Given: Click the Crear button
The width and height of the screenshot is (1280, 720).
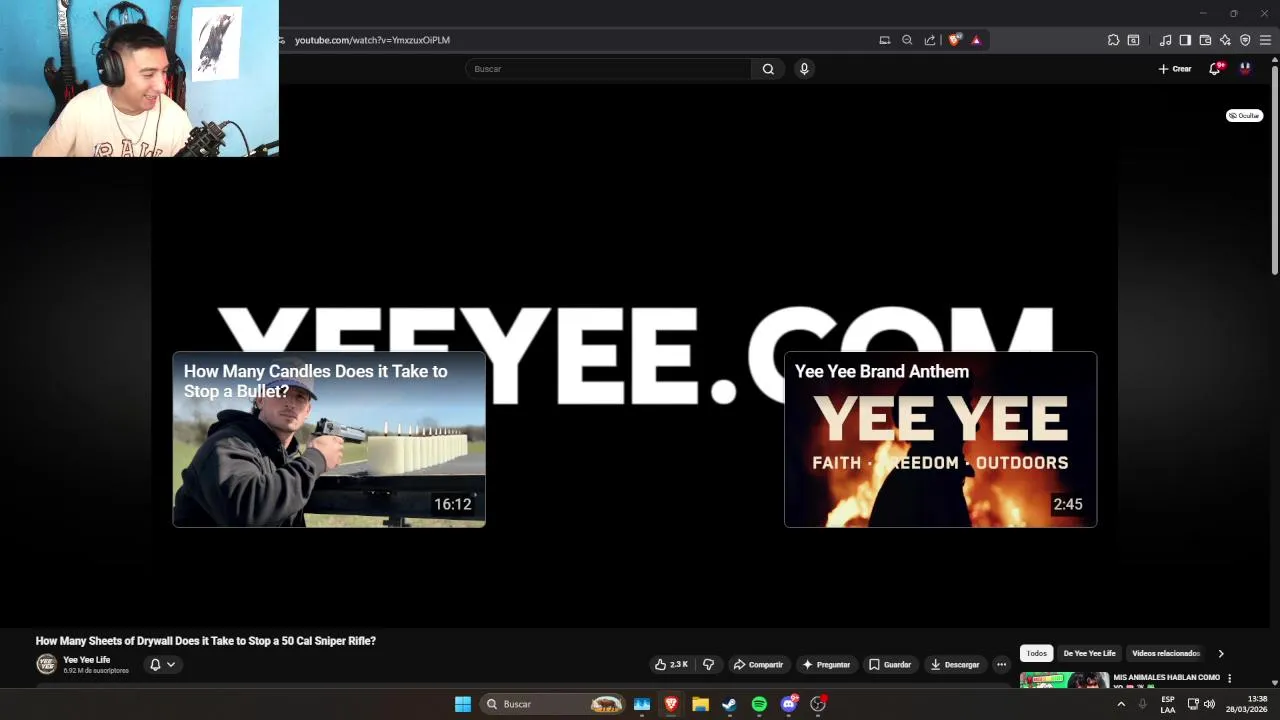Looking at the screenshot, I should [1175, 69].
